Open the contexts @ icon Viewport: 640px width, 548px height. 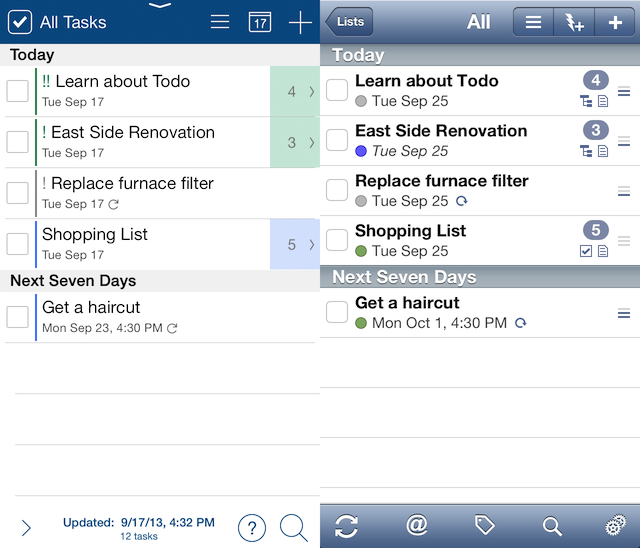point(416,525)
